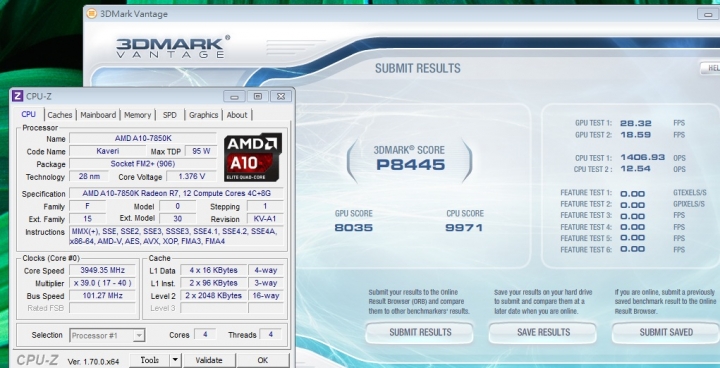The height and width of the screenshot is (368, 720).
Task: Click the AMD A10 processor logo
Action: tap(253, 157)
